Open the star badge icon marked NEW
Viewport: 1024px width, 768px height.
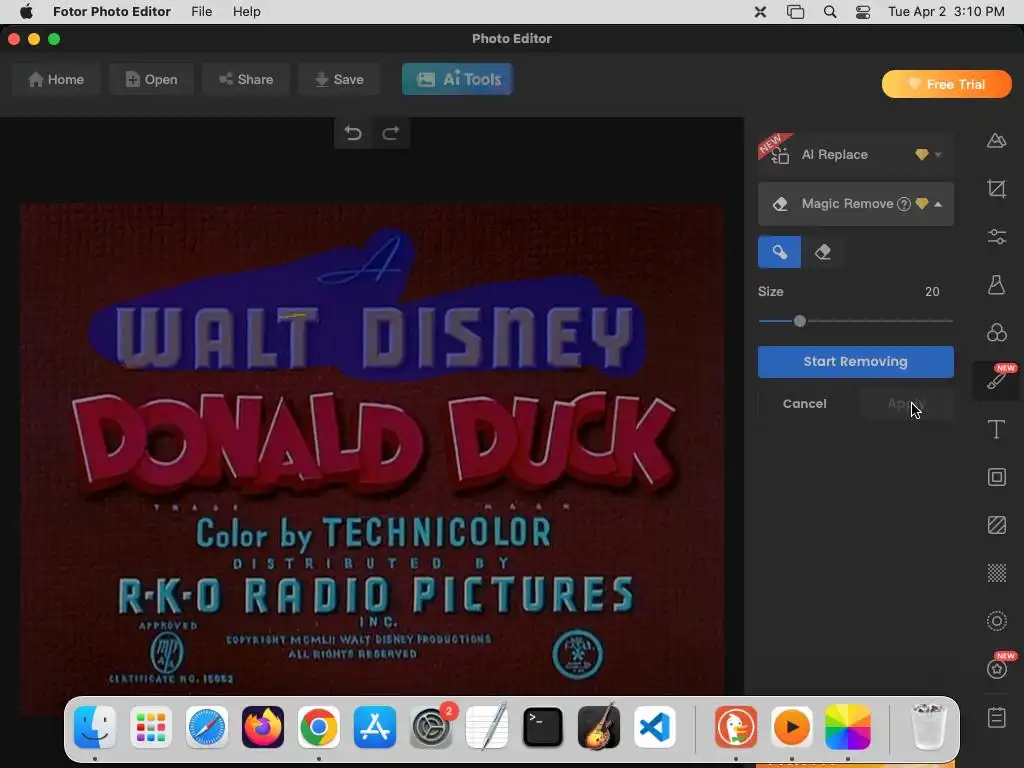click(997, 667)
